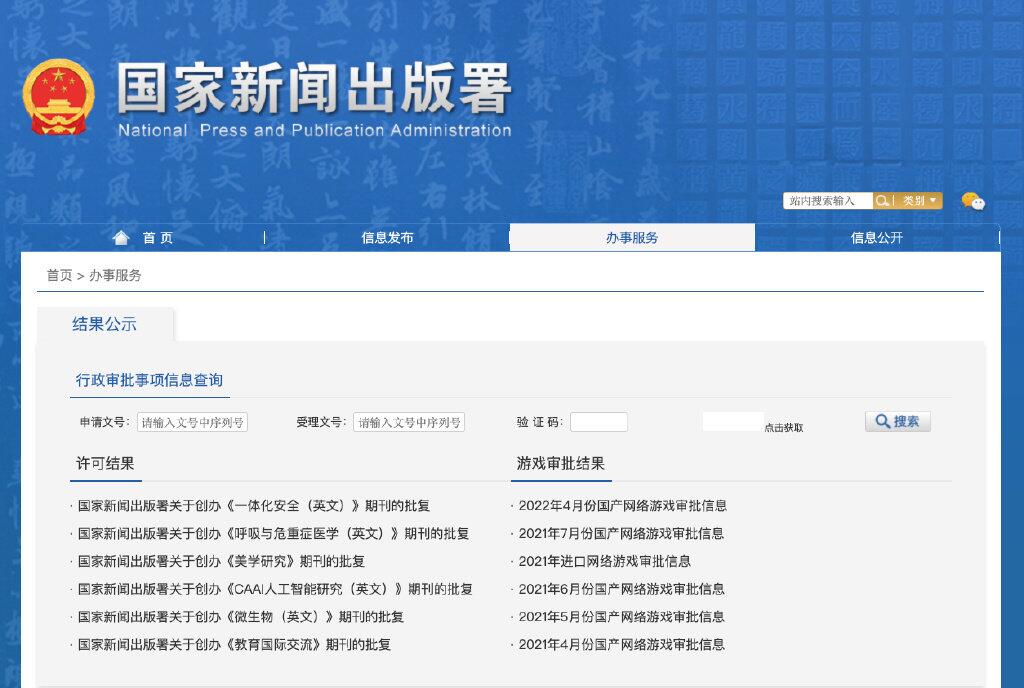This screenshot has height=688, width=1024.
Task: Open 2022年4月份国产网络游戏审批信息
Action: [618, 505]
